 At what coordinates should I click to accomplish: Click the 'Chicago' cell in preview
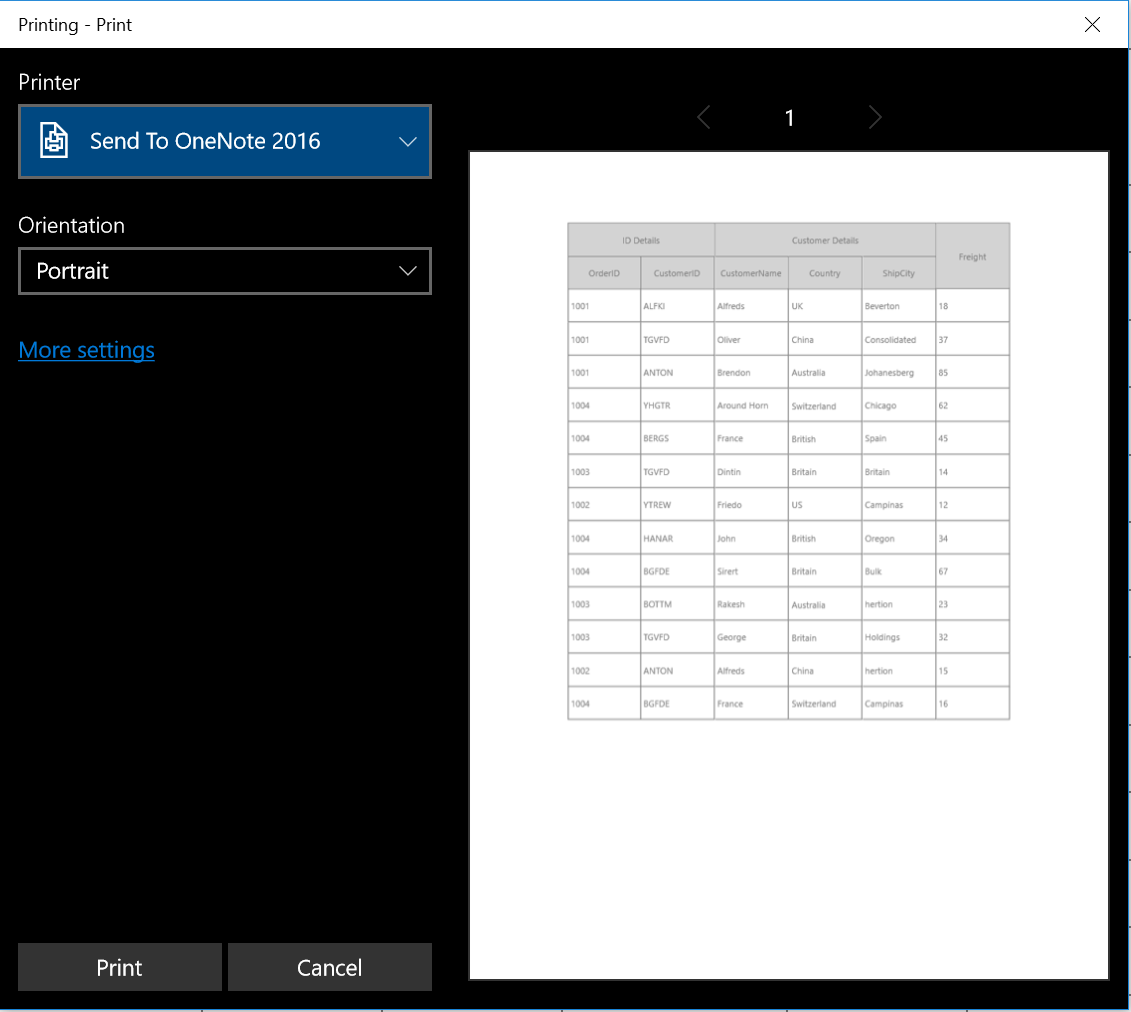point(898,405)
